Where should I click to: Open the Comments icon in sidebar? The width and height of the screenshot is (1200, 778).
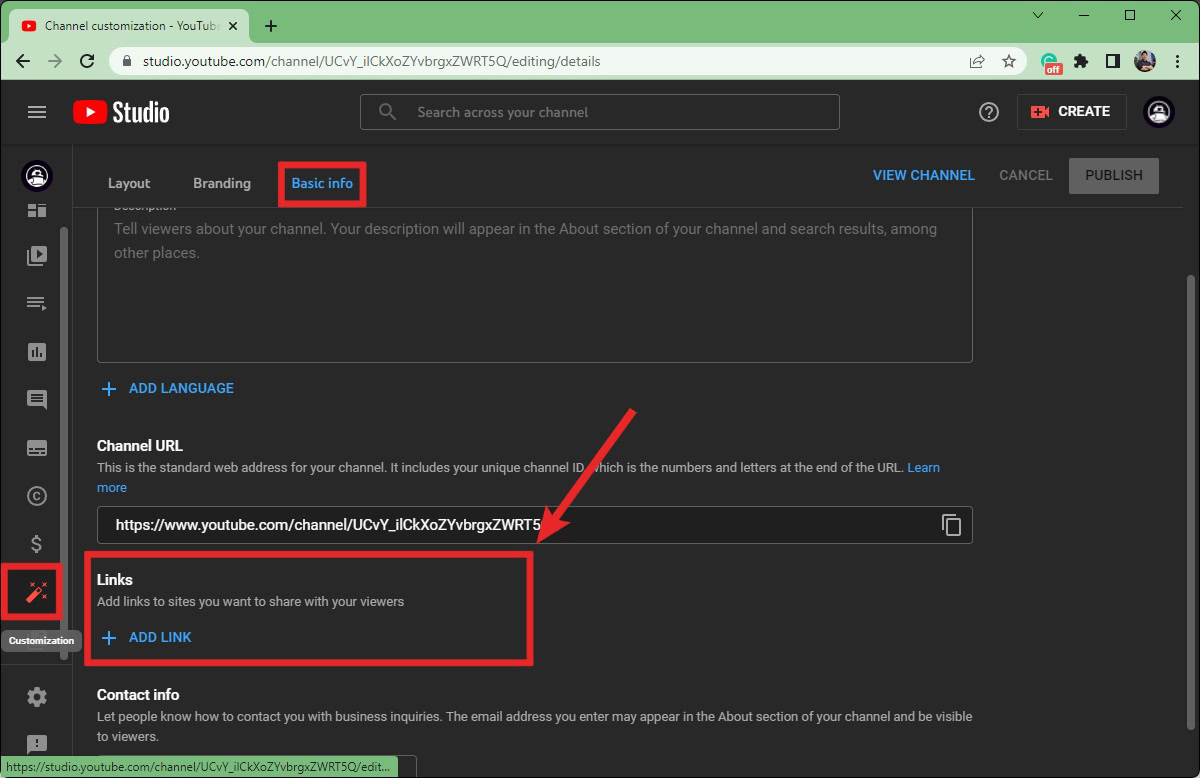37,400
